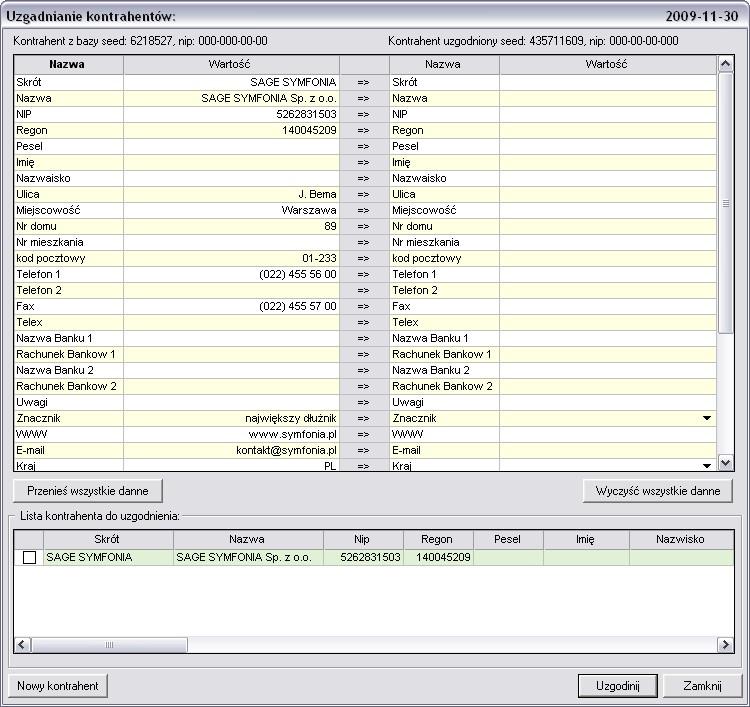Image resolution: width=750 pixels, height=707 pixels.
Task: Click the left Wartość column header
Action: (232, 64)
